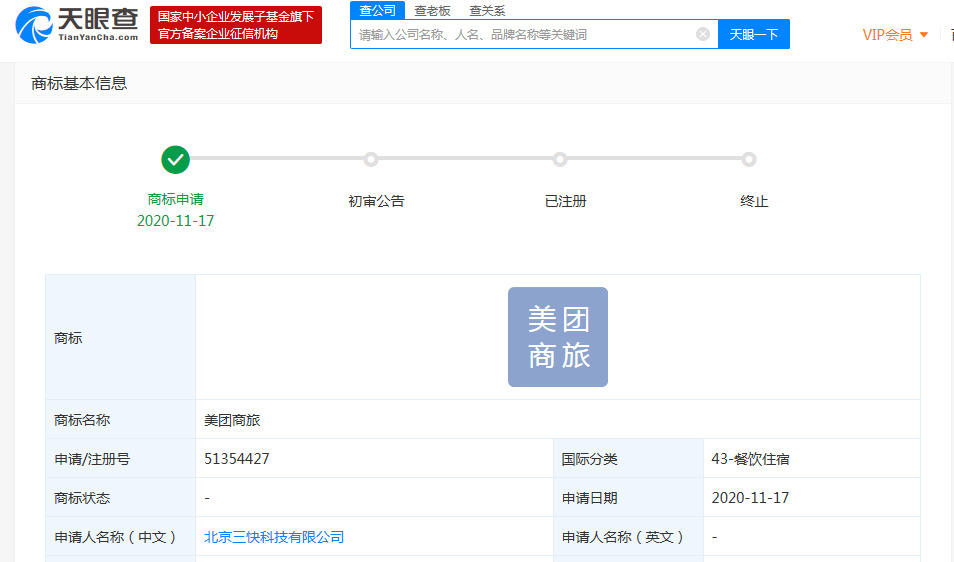Switch to the 查老板 search tab
954x562 pixels.
433,11
